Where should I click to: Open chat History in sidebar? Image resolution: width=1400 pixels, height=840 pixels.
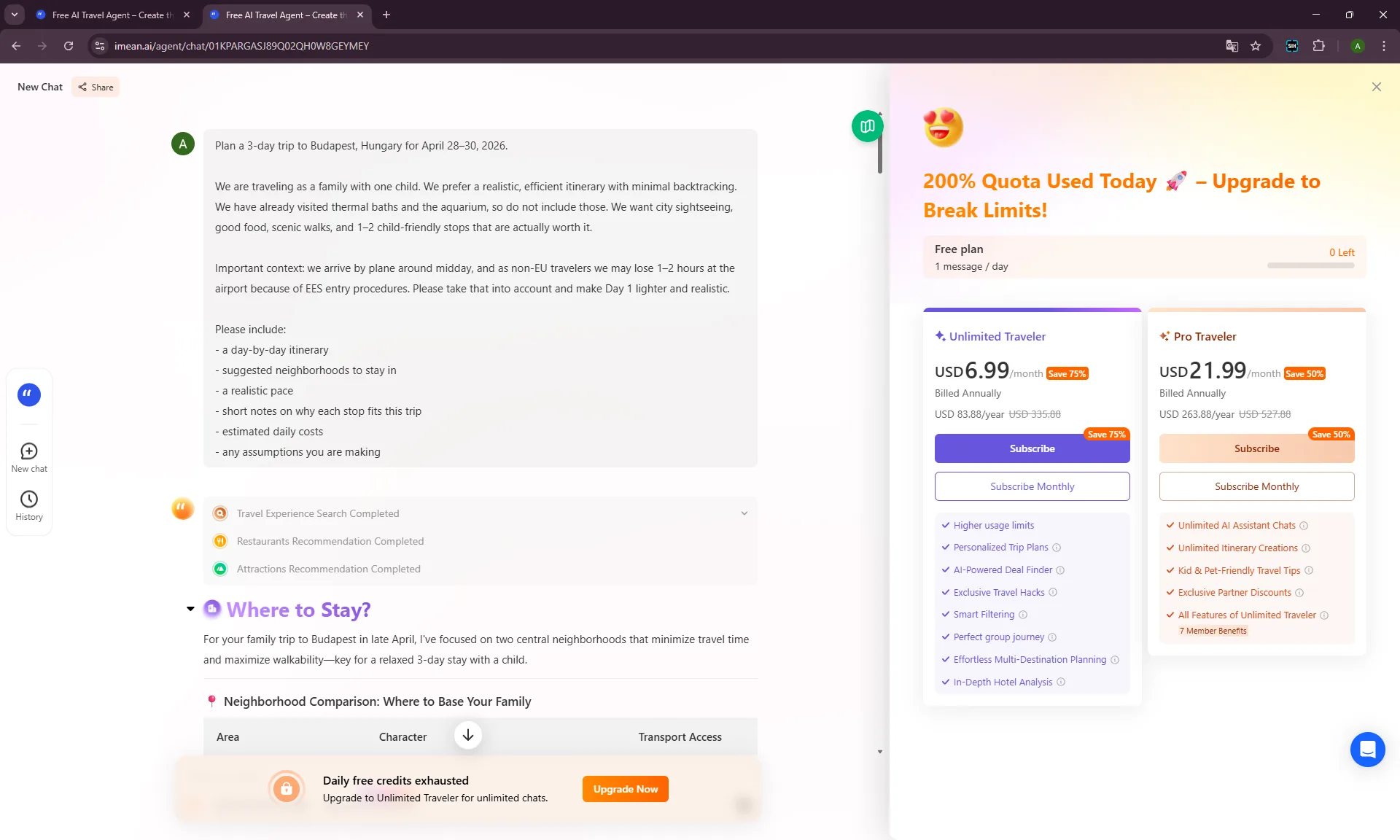tap(29, 506)
